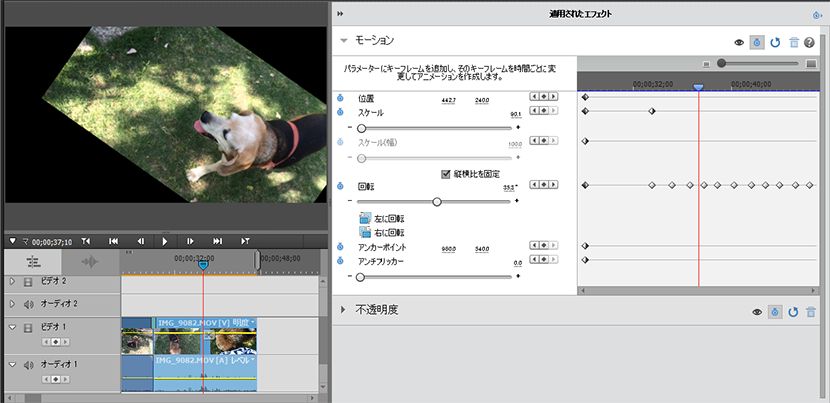
Task: Uncheck the 縦横比を固定 checkbox
Action: [445, 173]
